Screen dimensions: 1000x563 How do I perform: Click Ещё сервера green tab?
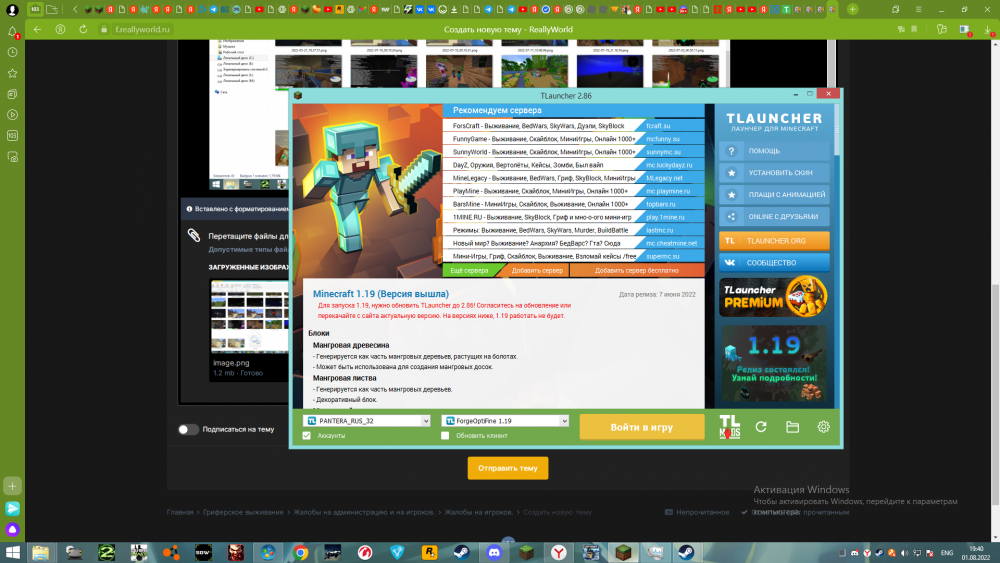pyautogui.click(x=469, y=270)
